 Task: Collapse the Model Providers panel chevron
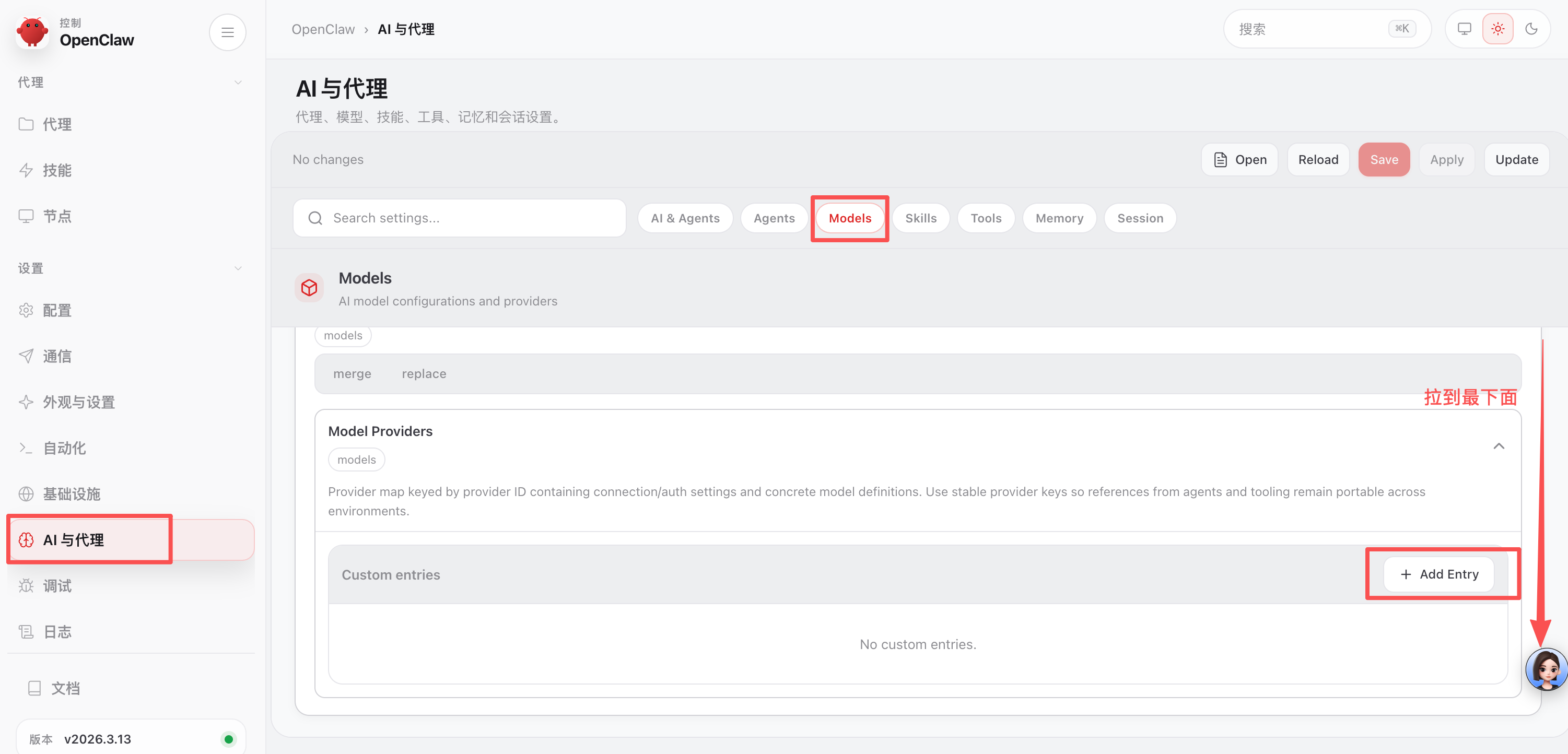[x=1498, y=446]
